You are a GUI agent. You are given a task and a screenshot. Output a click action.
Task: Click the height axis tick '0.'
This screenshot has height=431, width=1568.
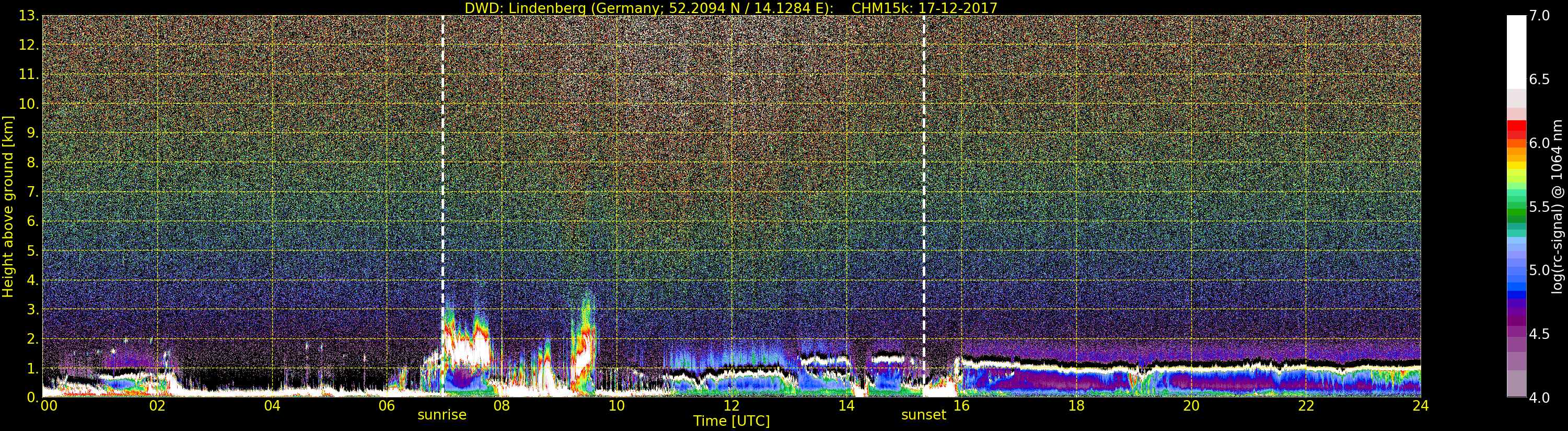pyautogui.click(x=32, y=397)
